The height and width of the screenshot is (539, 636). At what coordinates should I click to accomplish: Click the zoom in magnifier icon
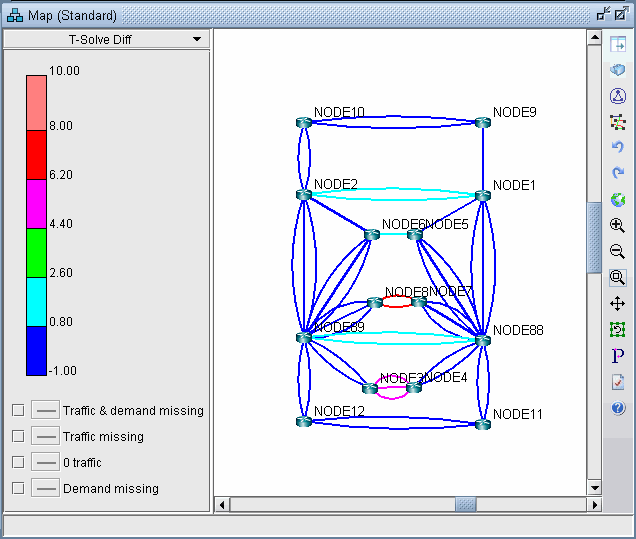pyautogui.click(x=618, y=226)
